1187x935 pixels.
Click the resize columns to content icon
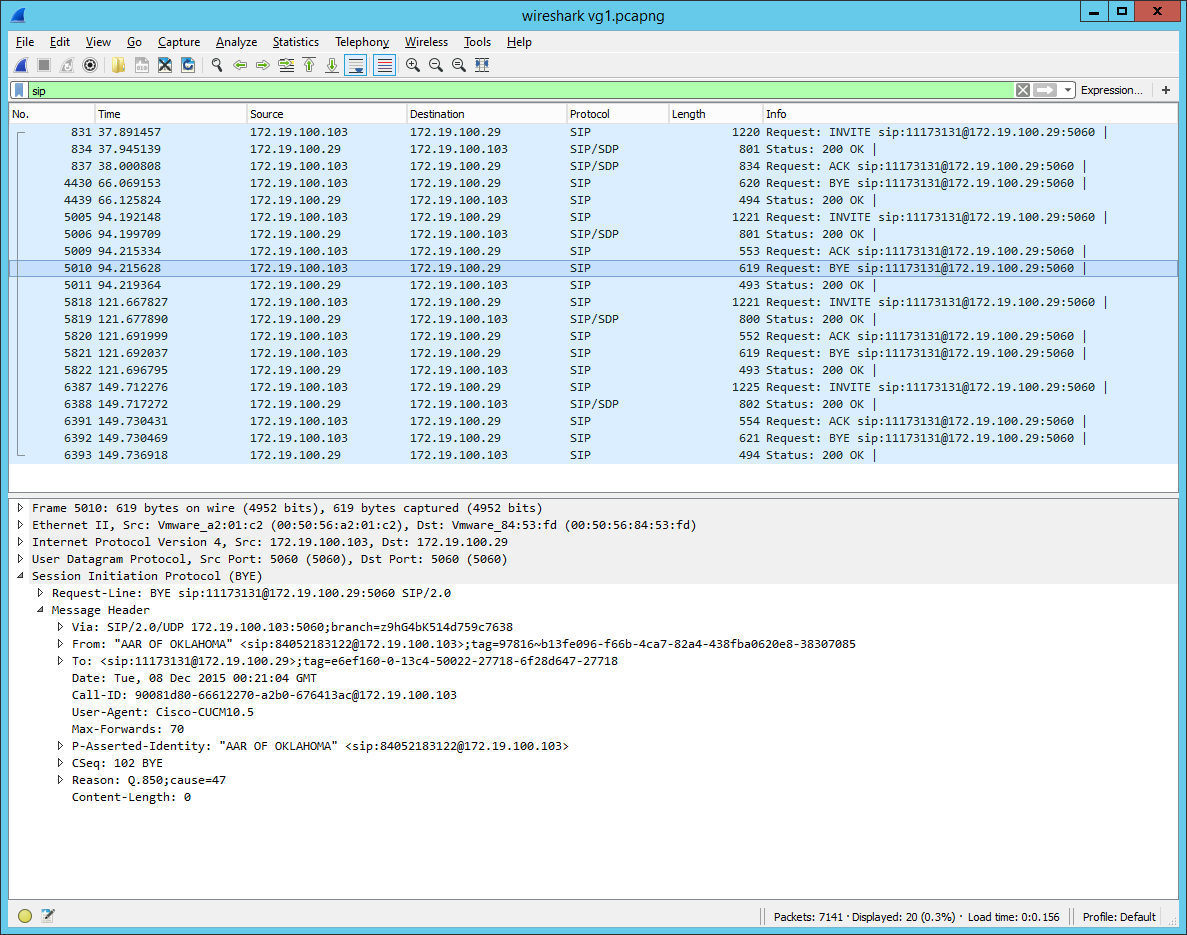click(481, 65)
